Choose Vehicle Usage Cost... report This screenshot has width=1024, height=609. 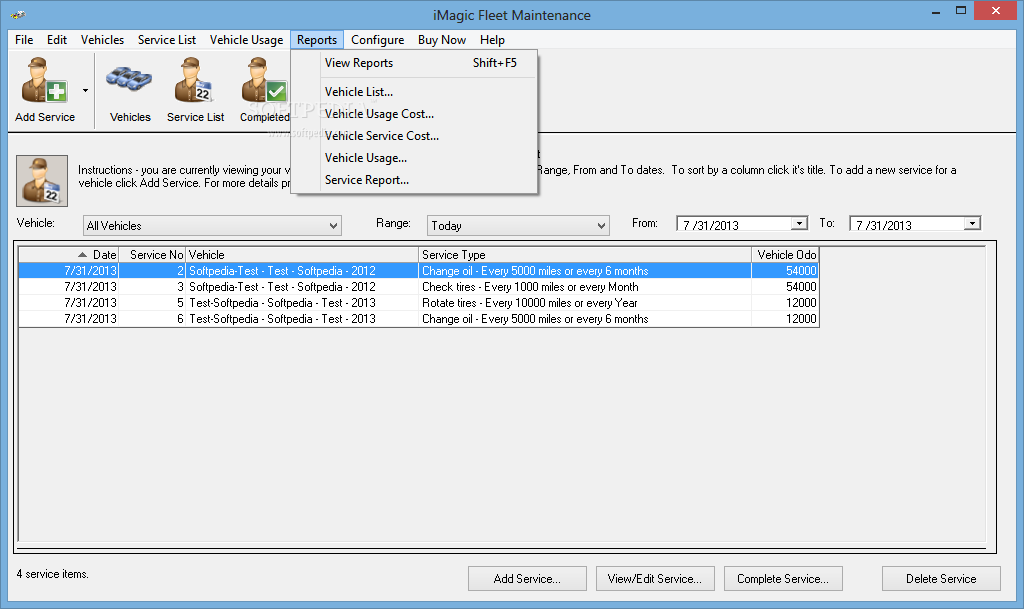pos(414,114)
